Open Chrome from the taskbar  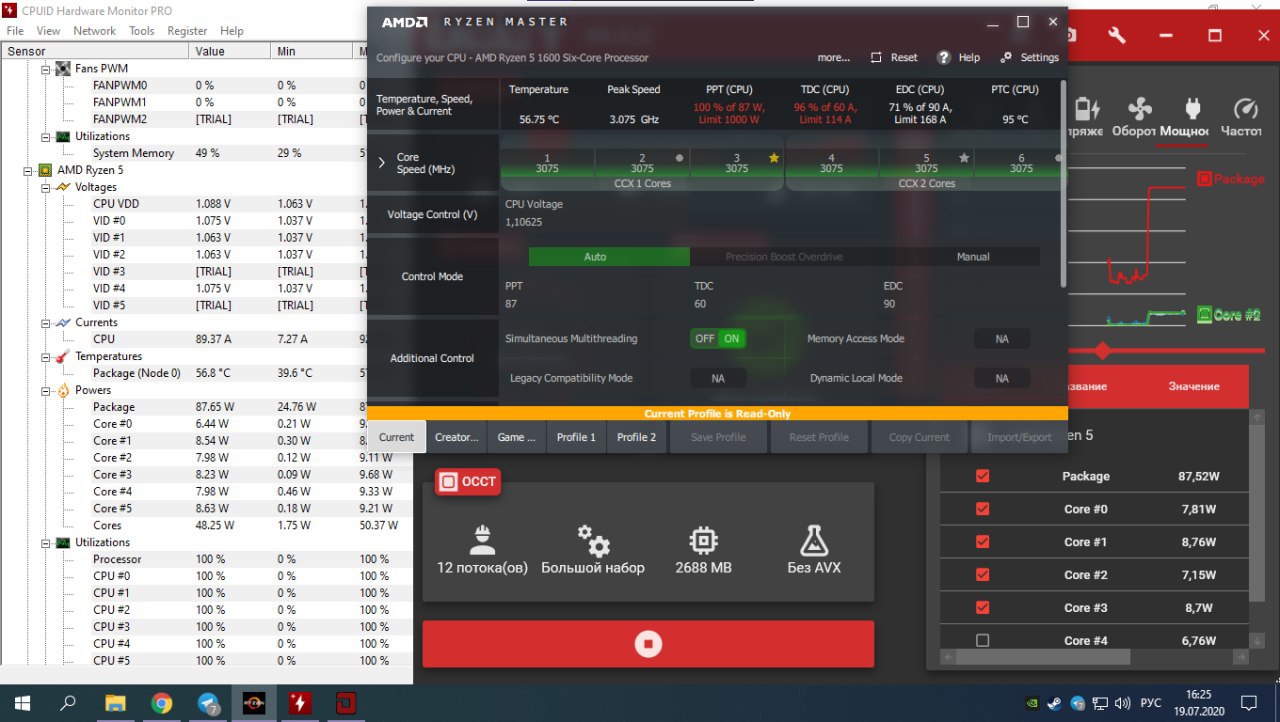(x=161, y=702)
